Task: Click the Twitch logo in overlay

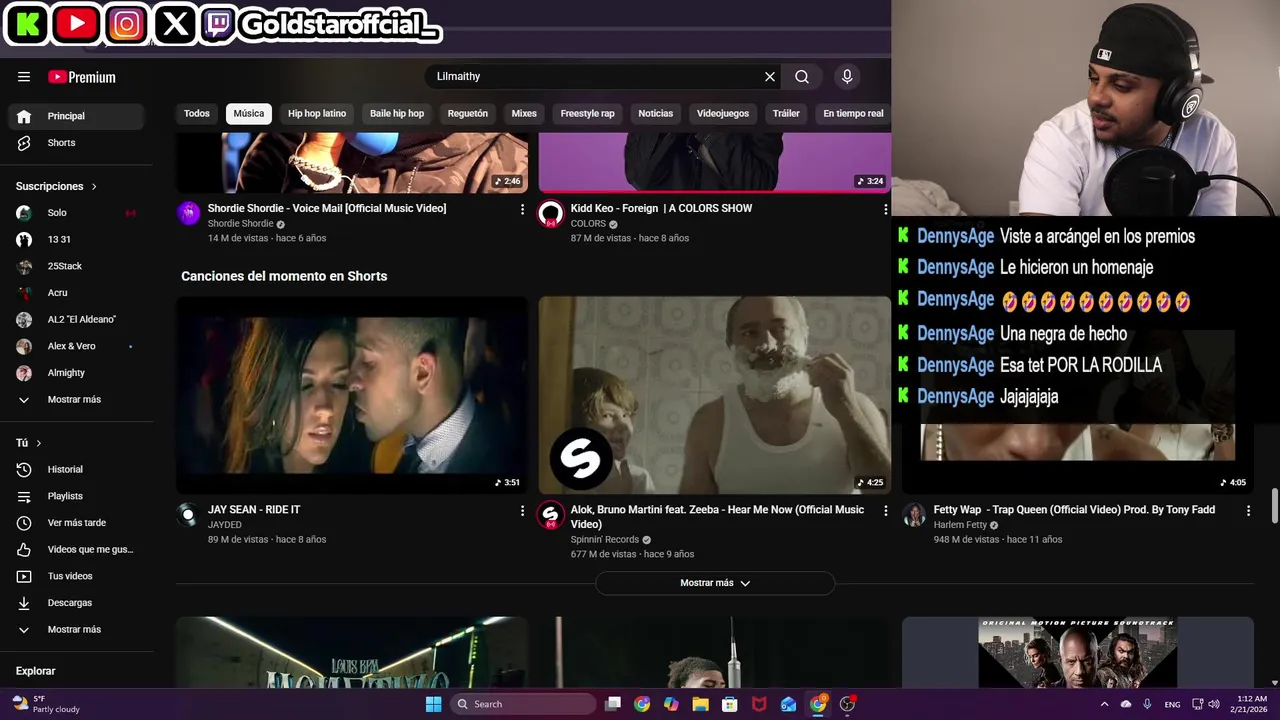Action: pos(219,24)
